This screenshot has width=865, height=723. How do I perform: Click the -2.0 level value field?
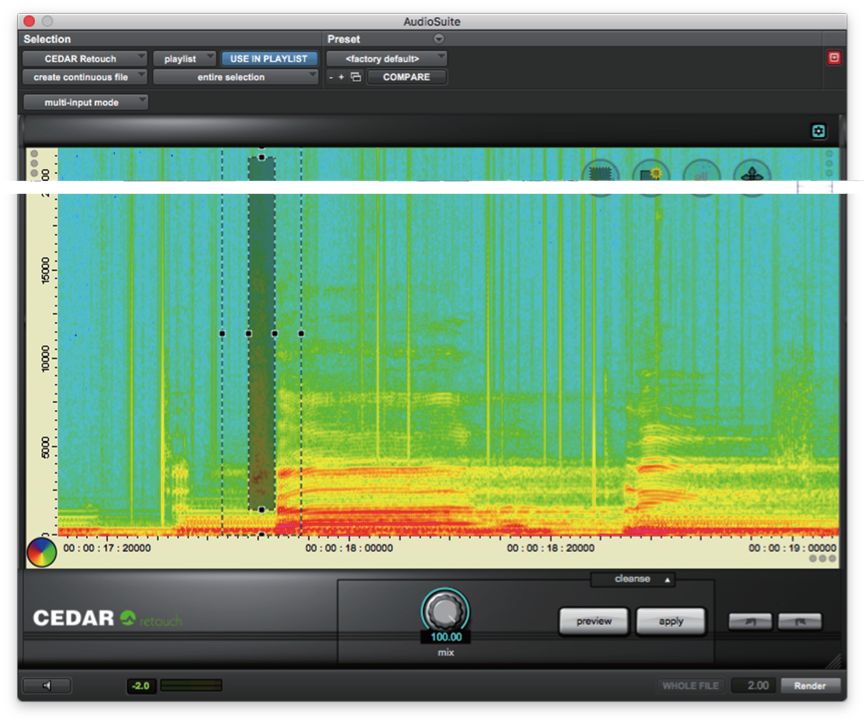click(x=142, y=685)
